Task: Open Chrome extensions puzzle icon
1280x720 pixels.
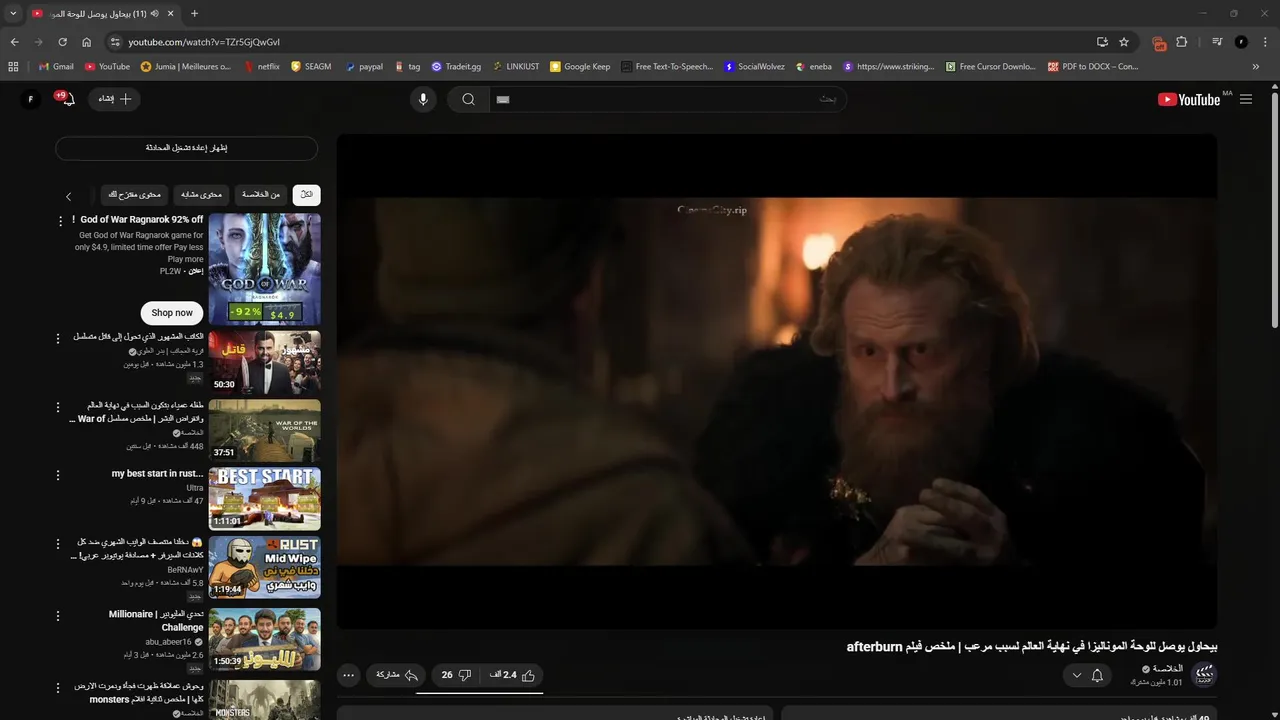Action: pyautogui.click(x=1182, y=42)
